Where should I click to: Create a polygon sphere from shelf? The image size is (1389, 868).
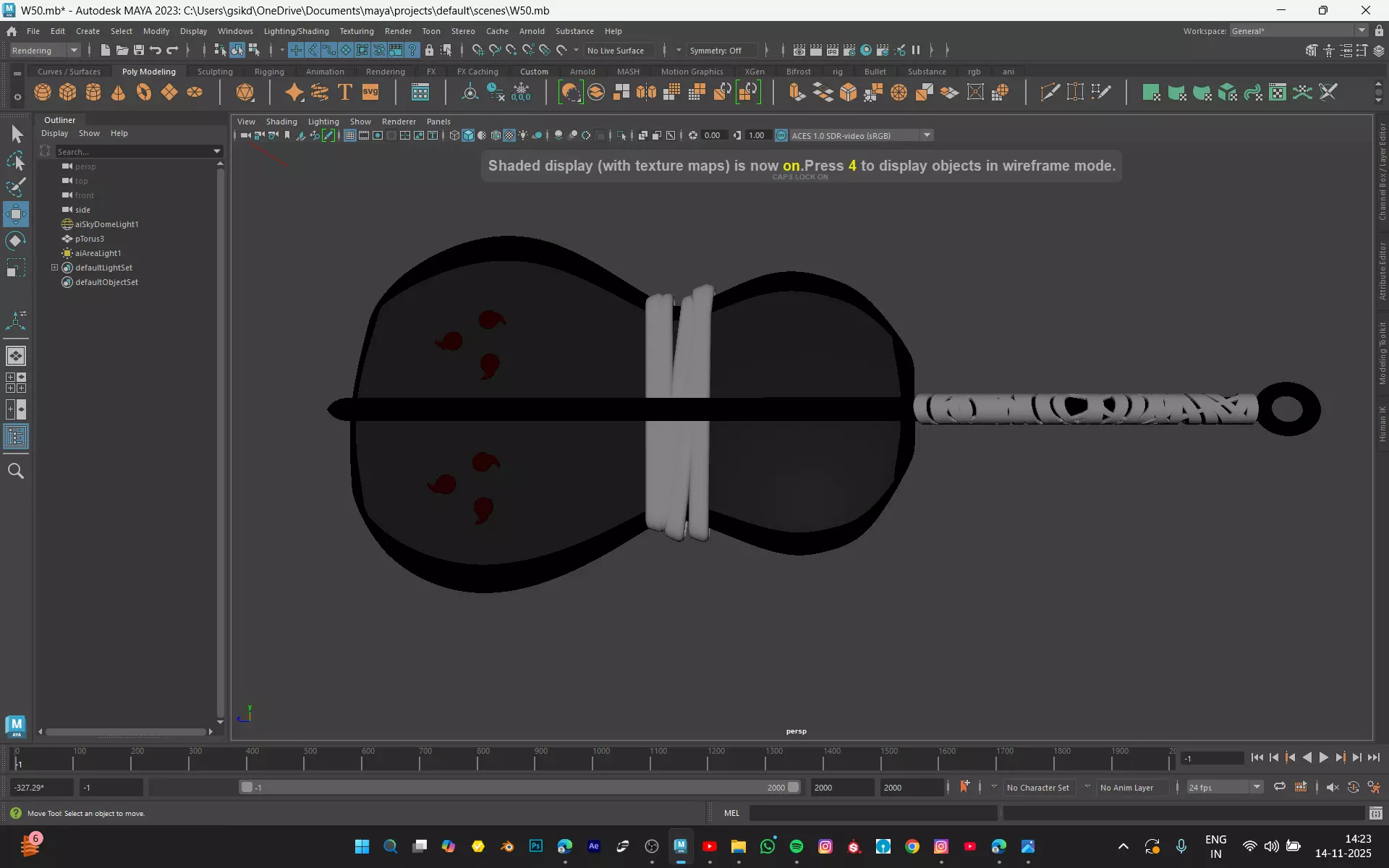(x=43, y=93)
